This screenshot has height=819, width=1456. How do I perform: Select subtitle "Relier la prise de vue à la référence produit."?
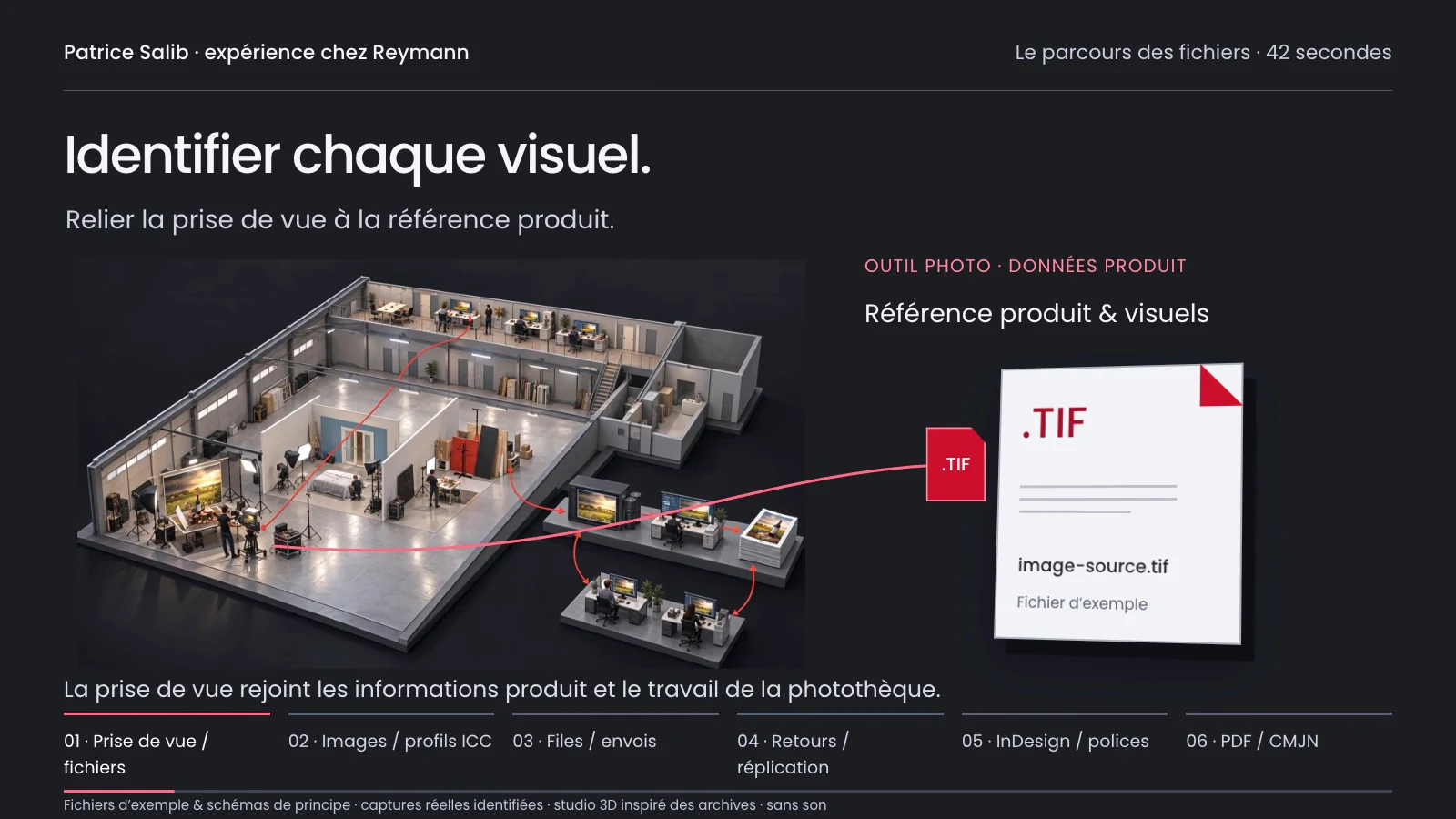coord(340,220)
